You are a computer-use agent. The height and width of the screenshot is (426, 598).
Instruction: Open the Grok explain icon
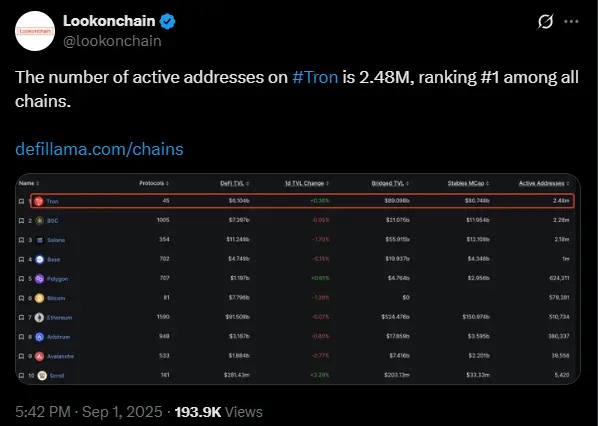pyautogui.click(x=545, y=21)
